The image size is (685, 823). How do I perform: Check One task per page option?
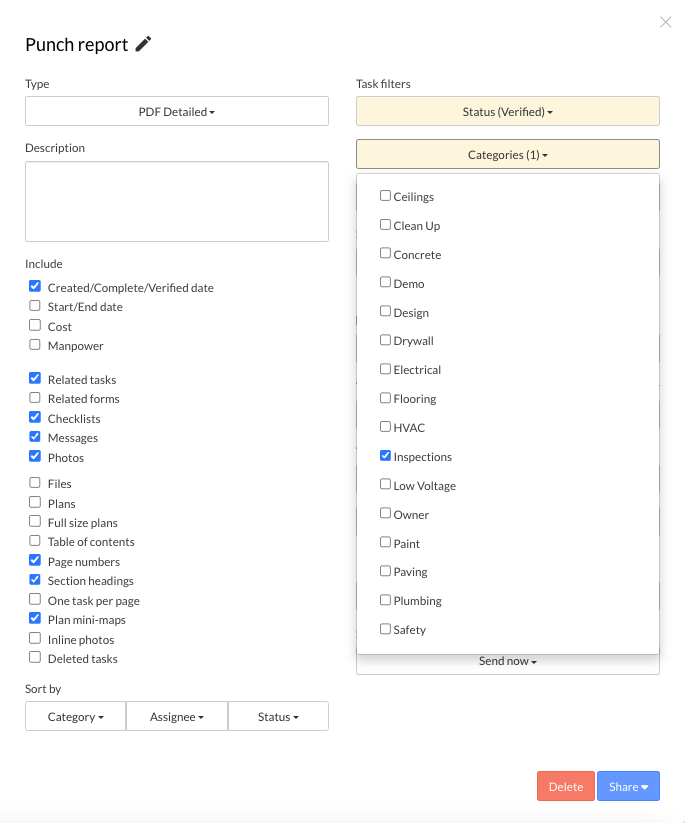pos(35,601)
